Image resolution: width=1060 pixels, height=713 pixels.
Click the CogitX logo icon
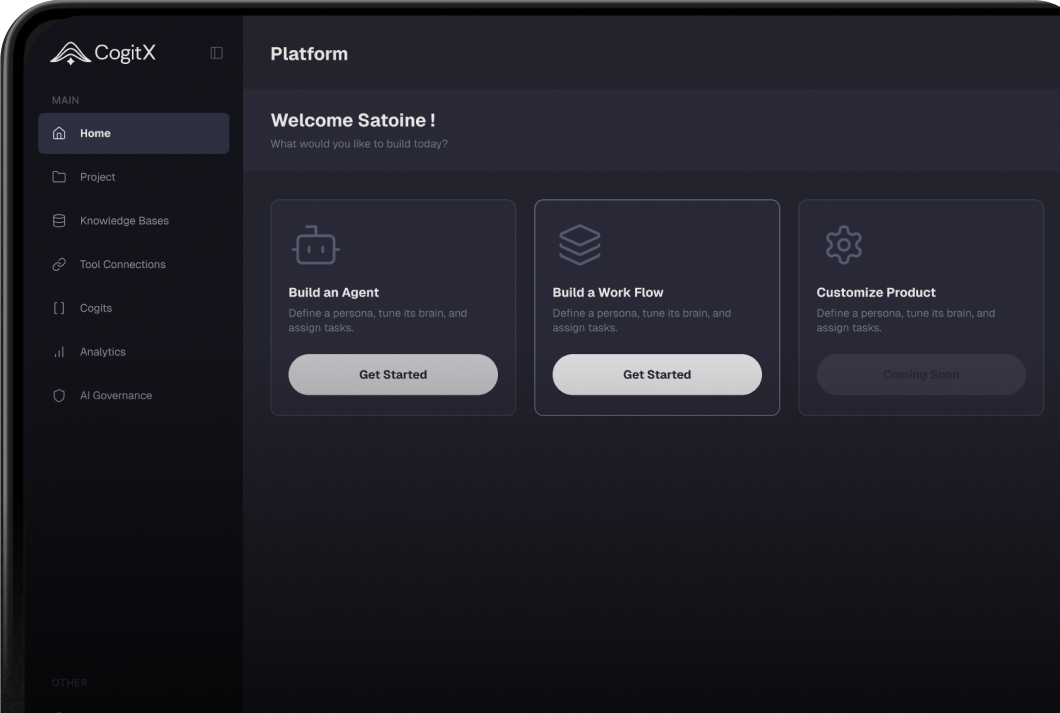(69, 53)
